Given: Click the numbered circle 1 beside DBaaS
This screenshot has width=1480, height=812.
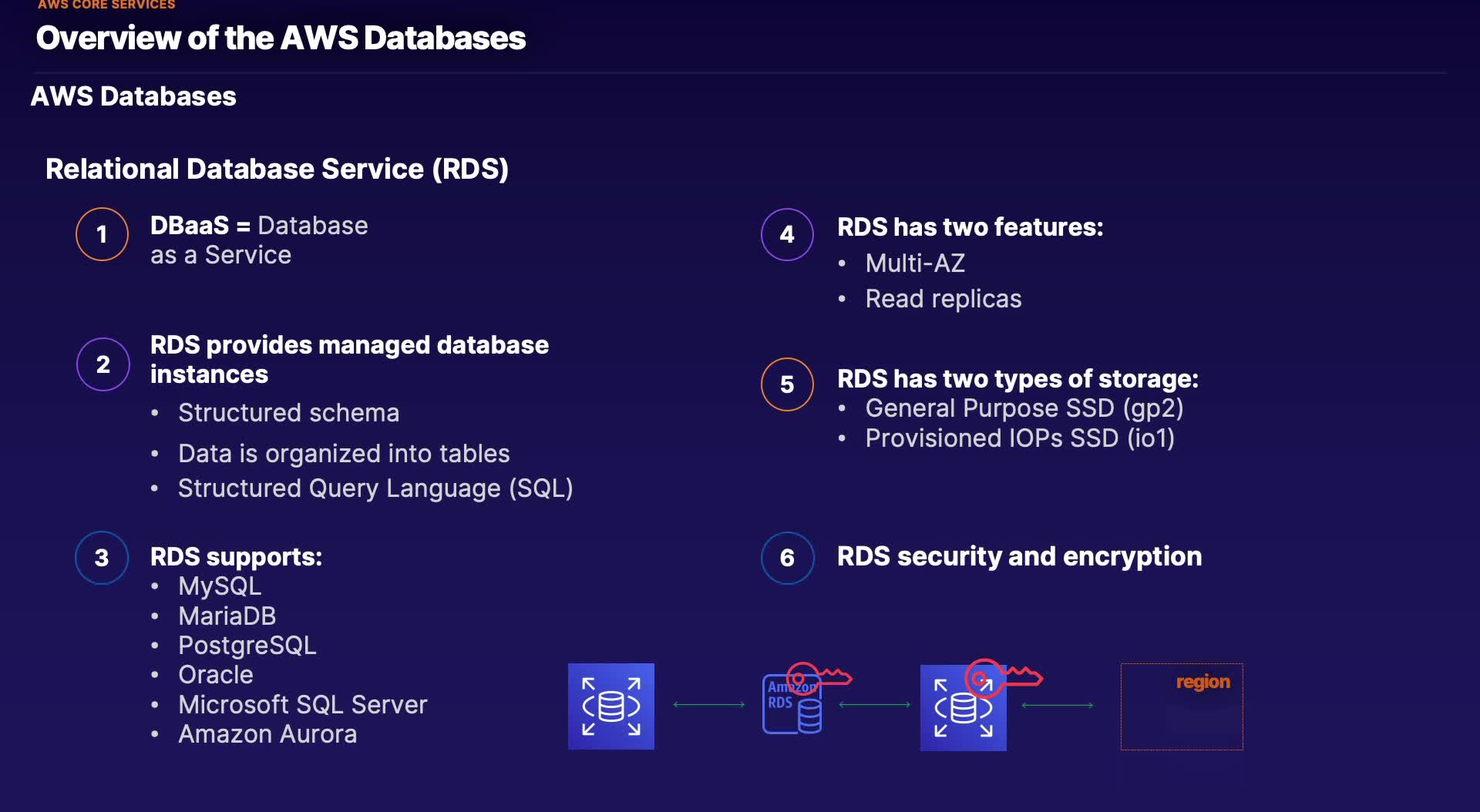Looking at the screenshot, I should pyautogui.click(x=102, y=234).
